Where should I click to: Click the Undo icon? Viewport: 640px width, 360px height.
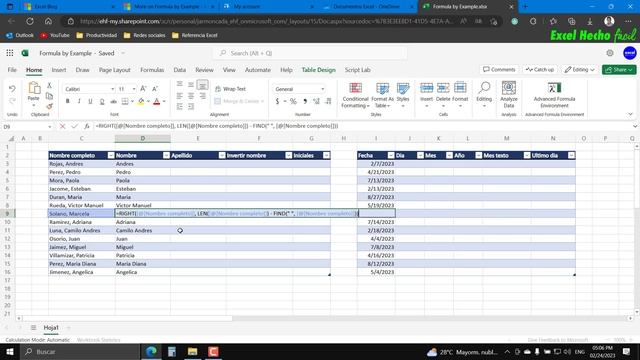click(x=12, y=88)
